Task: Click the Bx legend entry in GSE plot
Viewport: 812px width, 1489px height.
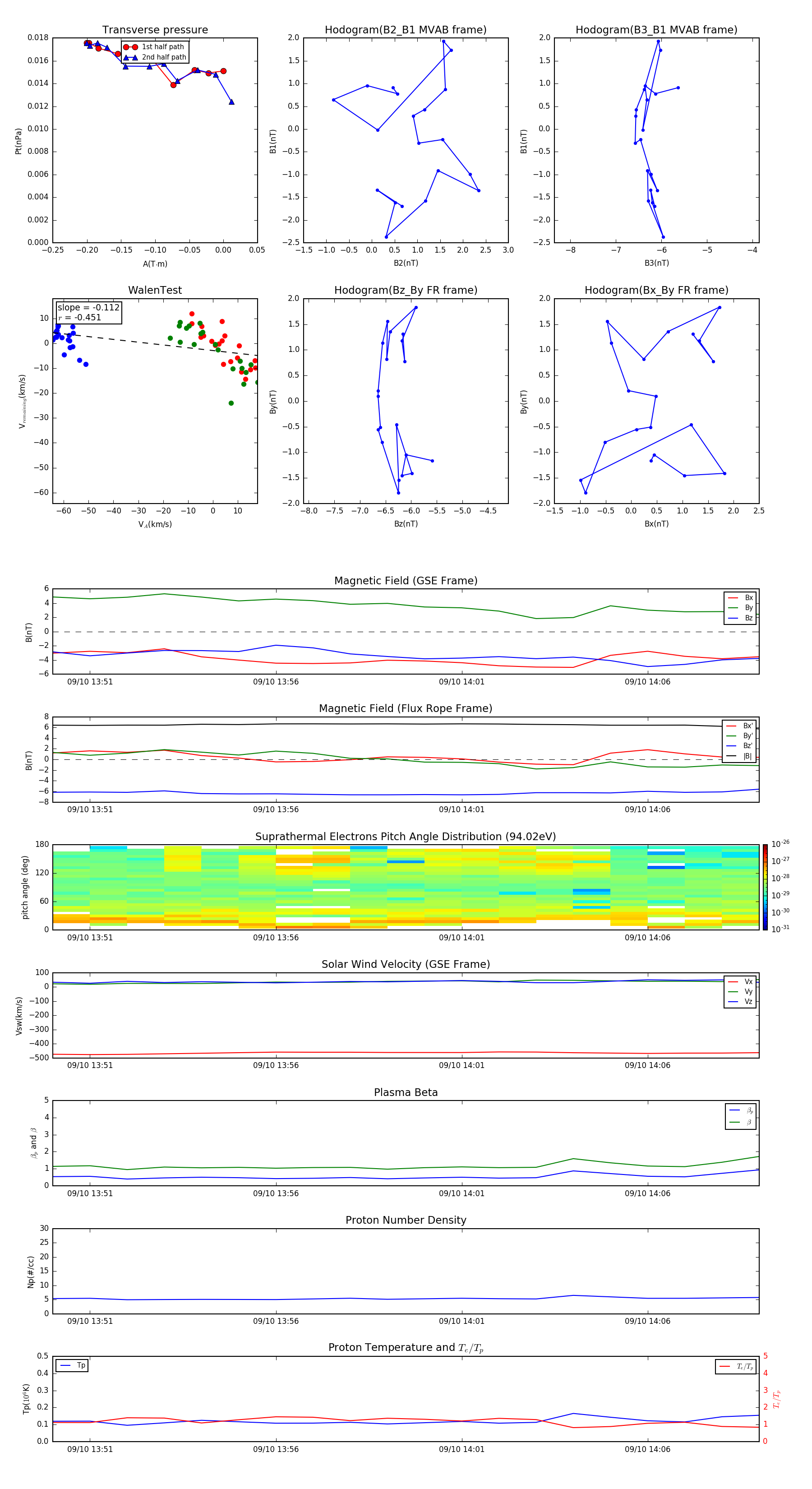Action: pyautogui.click(x=740, y=598)
